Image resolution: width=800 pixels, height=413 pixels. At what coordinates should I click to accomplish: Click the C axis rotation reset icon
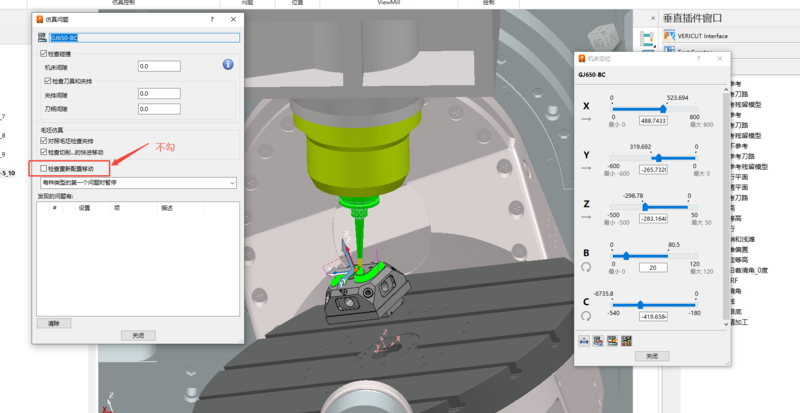pos(585,315)
